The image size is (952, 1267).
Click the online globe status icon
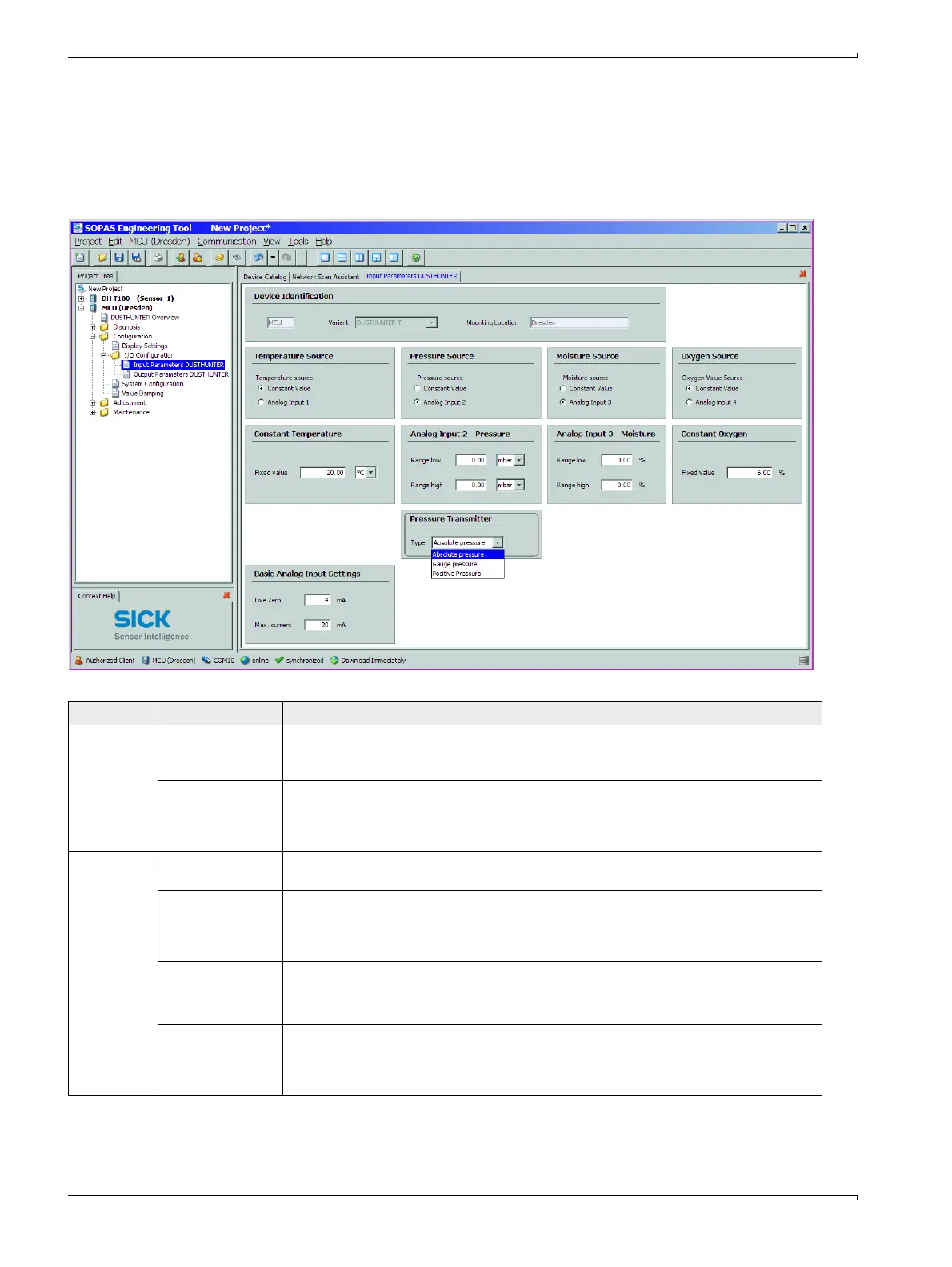point(245,661)
